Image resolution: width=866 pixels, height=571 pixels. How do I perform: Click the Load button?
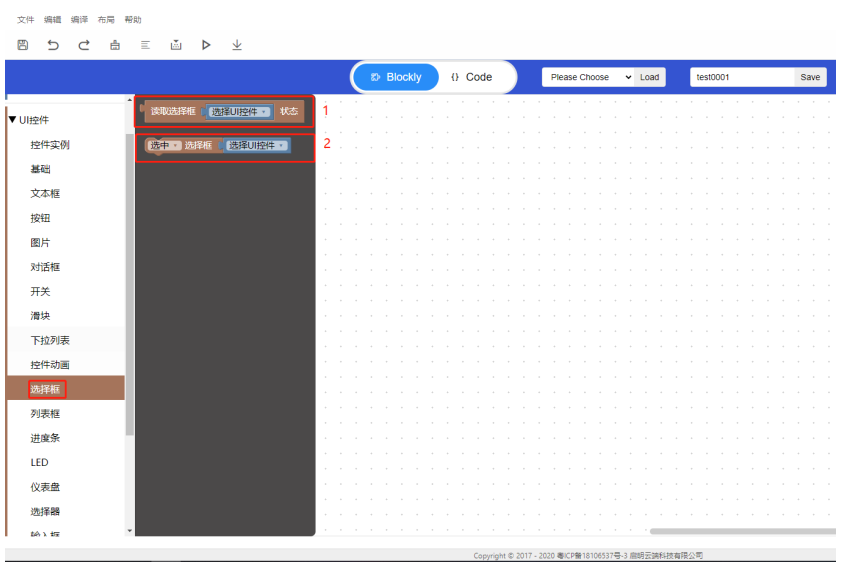pyautogui.click(x=650, y=77)
